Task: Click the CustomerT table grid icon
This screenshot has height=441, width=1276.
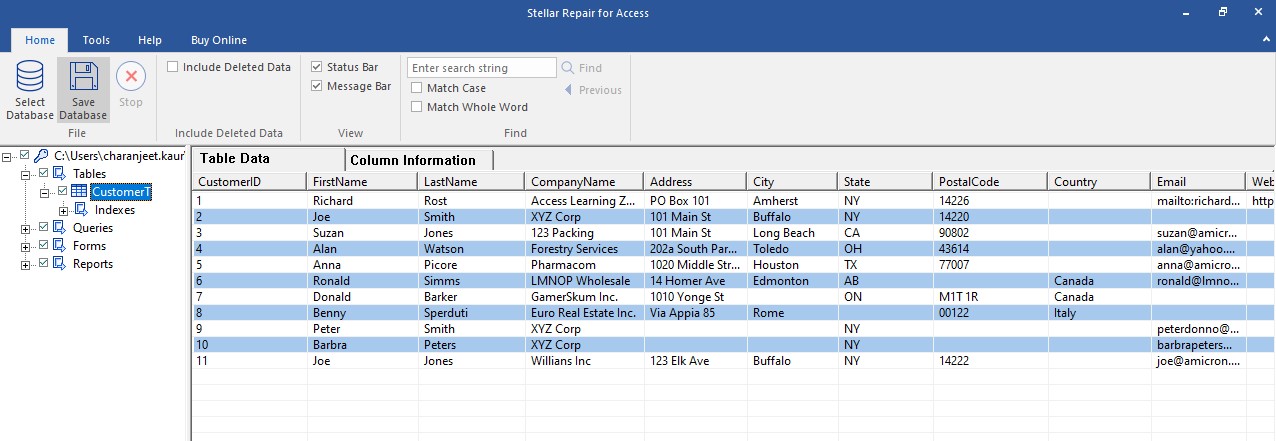Action: pyautogui.click(x=79, y=192)
